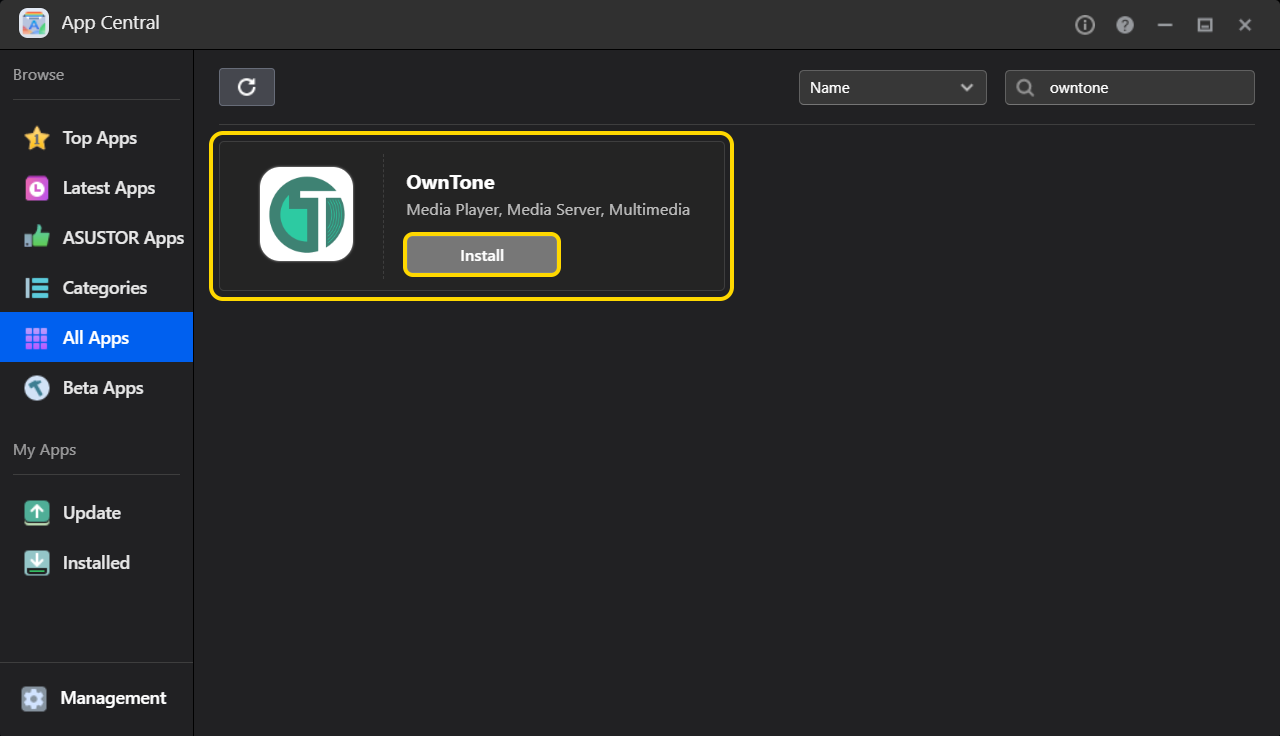Show Installed apps list
Screen dimensions: 1280x736
pyautogui.click(x=97, y=563)
